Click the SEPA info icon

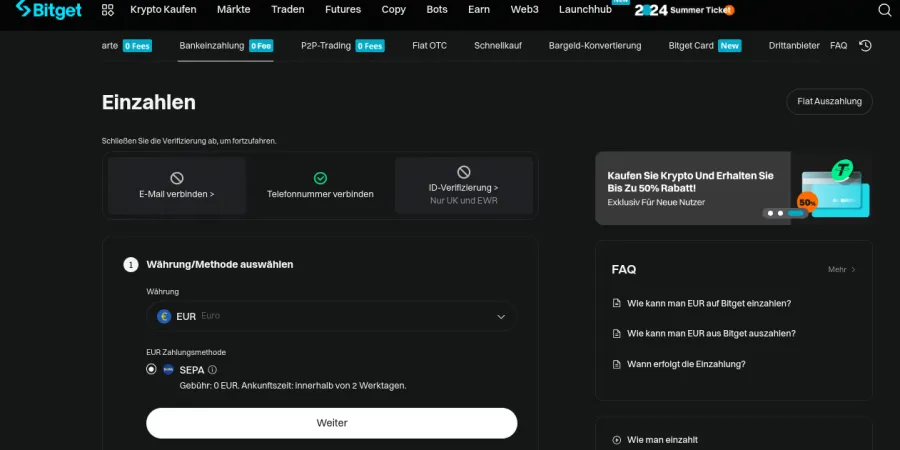[x=212, y=370]
